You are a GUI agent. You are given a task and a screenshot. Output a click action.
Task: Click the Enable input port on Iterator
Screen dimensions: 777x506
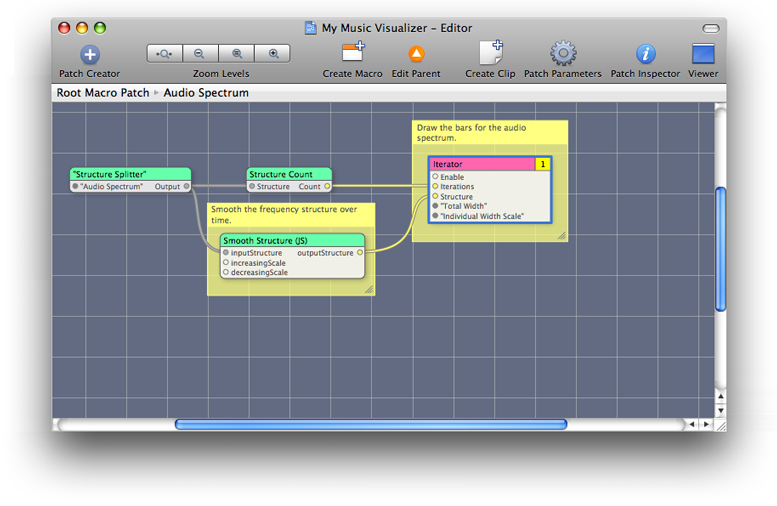click(x=435, y=177)
